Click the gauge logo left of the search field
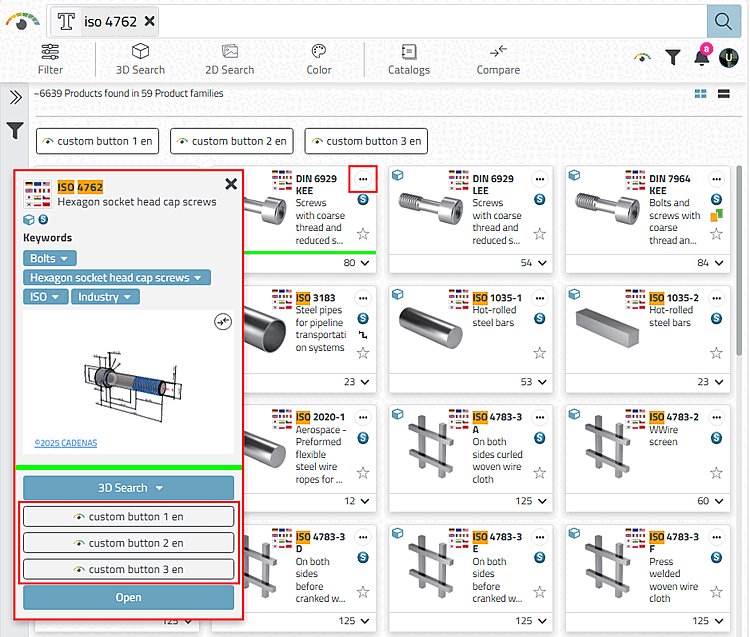The width and height of the screenshot is (750, 637). click(22, 21)
